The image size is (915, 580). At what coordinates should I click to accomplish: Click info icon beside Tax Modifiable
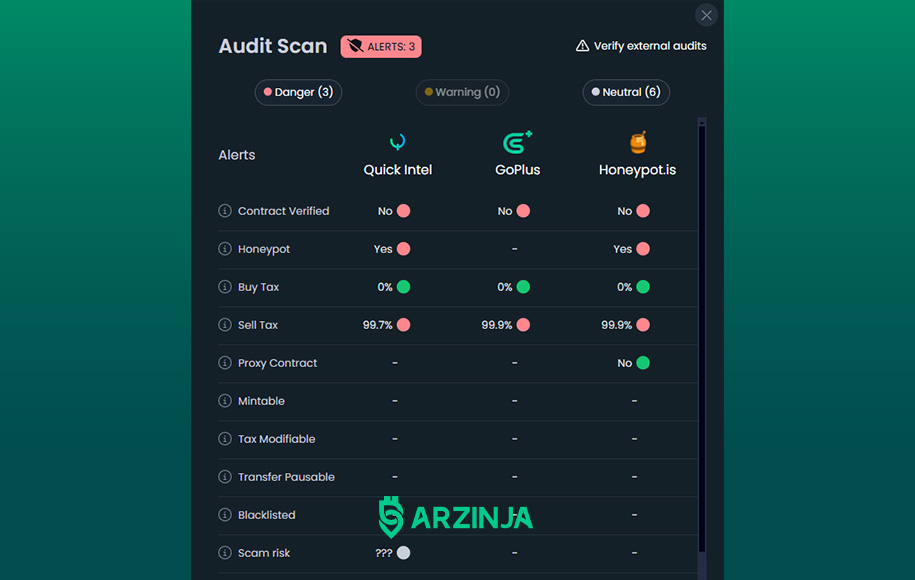[225, 438]
